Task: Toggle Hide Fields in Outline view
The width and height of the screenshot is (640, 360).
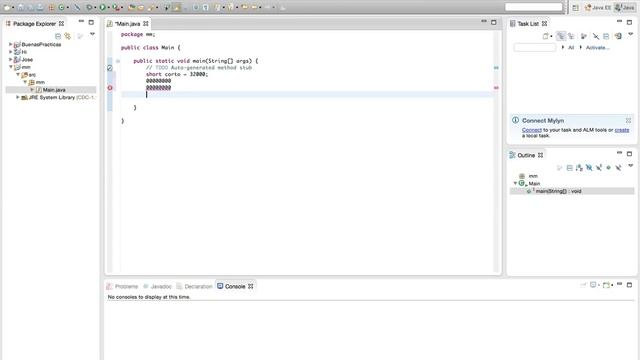Action: (589, 168)
